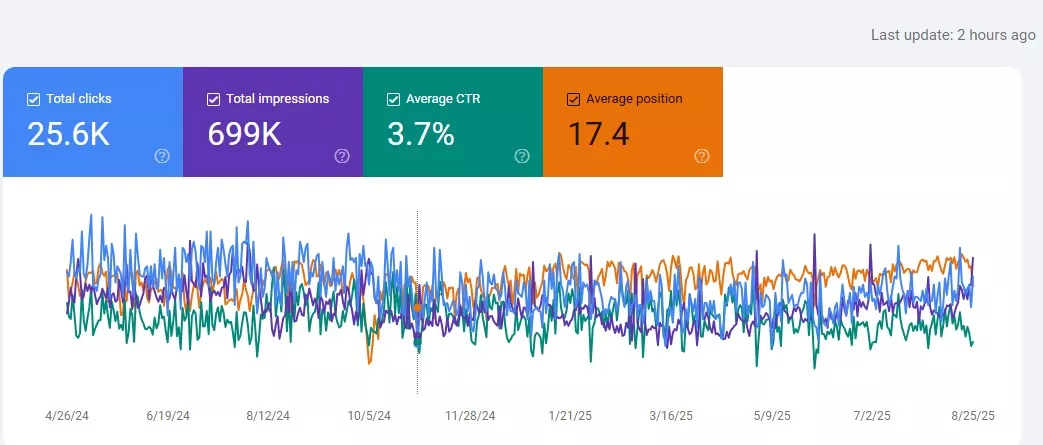The image size is (1043, 445).
Task: Click the 3.7% average CTR value
Action: [421, 134]
